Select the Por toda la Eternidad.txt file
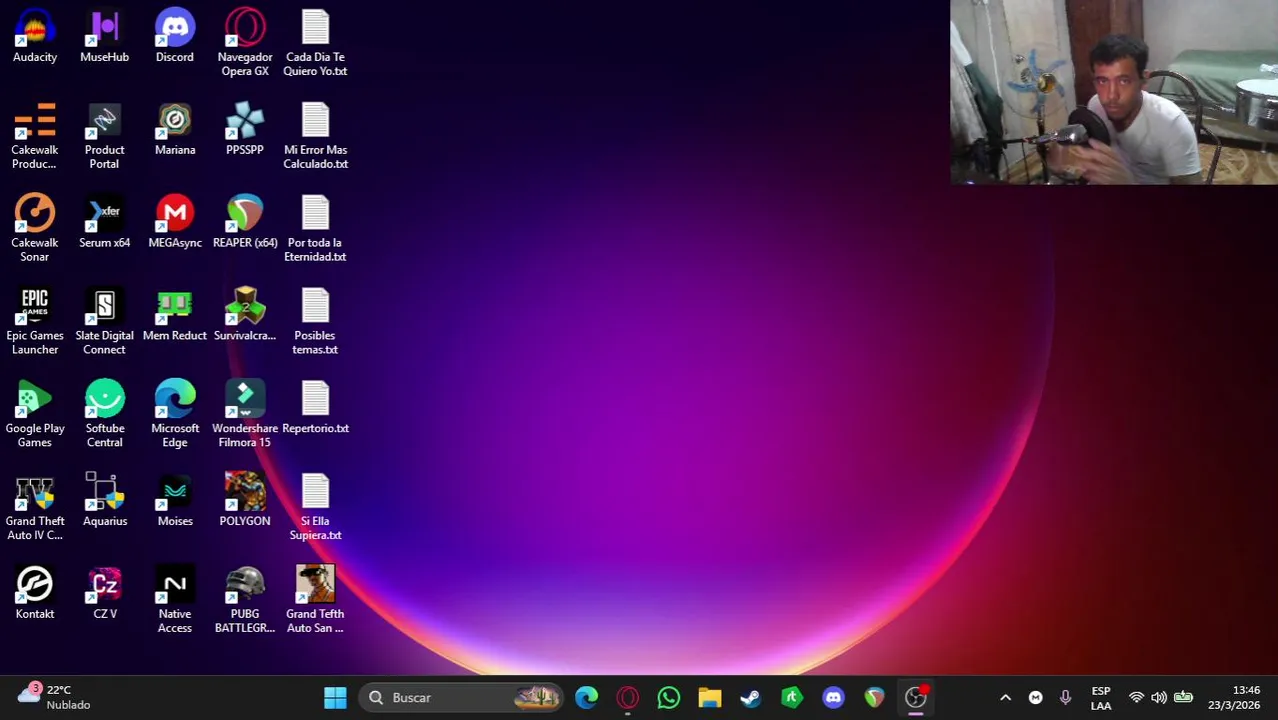This screenshot has width=1278, height=720. 315,229
